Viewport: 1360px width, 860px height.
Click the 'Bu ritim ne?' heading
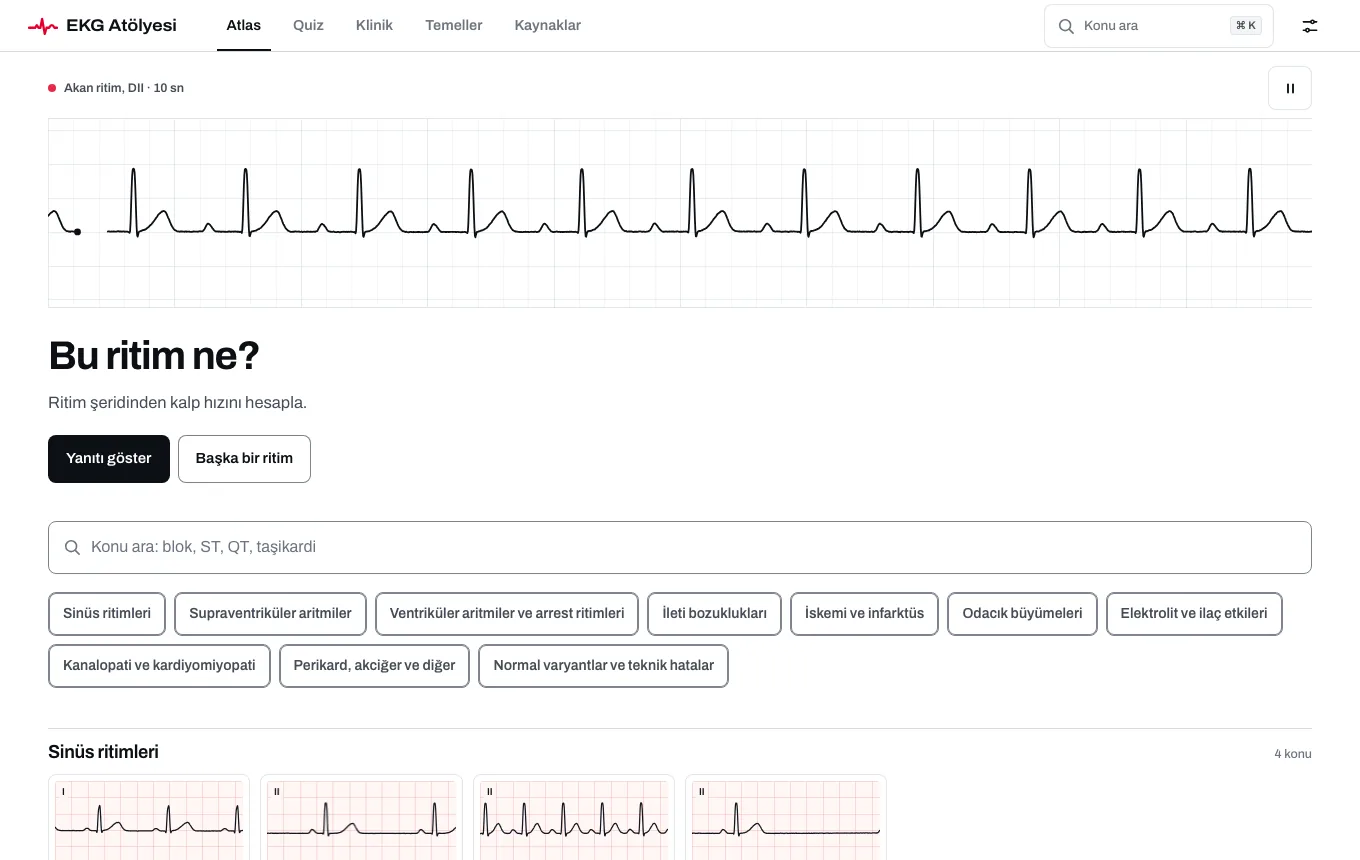pos(154,356)
